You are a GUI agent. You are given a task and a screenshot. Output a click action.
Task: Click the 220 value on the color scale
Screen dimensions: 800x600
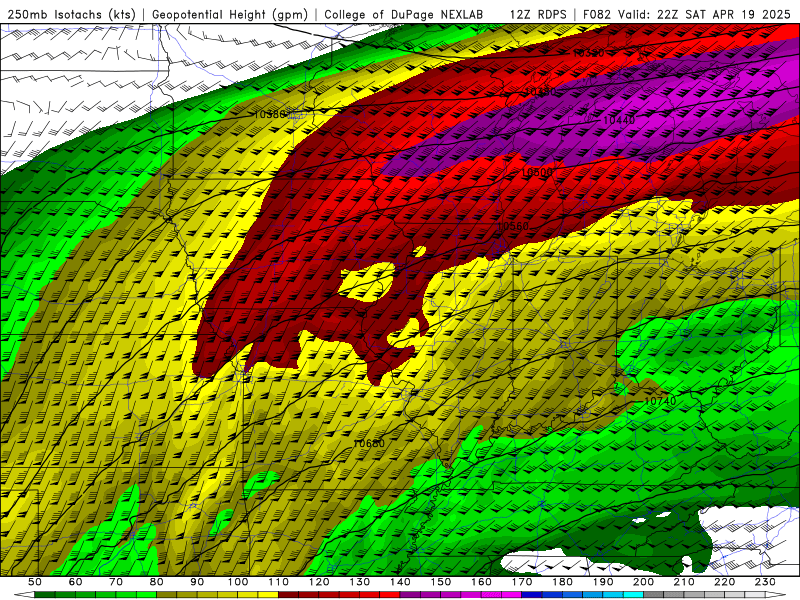[724, 582]
